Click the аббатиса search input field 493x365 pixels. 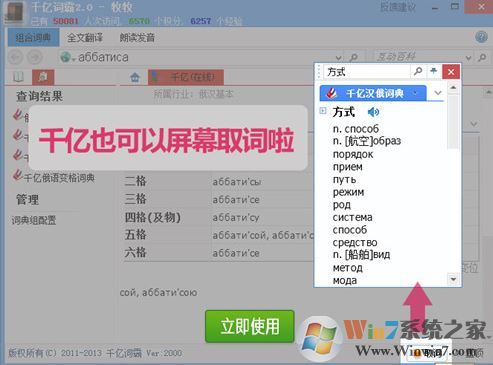click(x=200, y=57)
